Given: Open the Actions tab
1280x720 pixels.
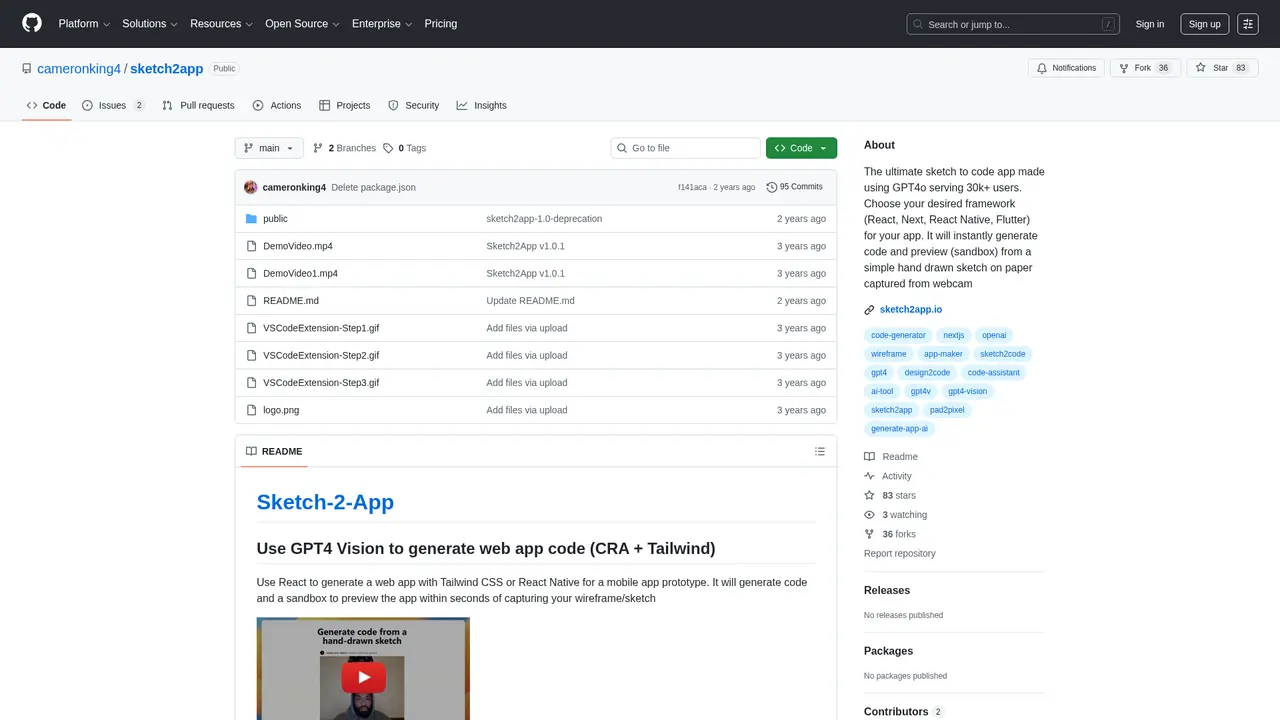Looking at the screenshot, I should coord(277,105).
